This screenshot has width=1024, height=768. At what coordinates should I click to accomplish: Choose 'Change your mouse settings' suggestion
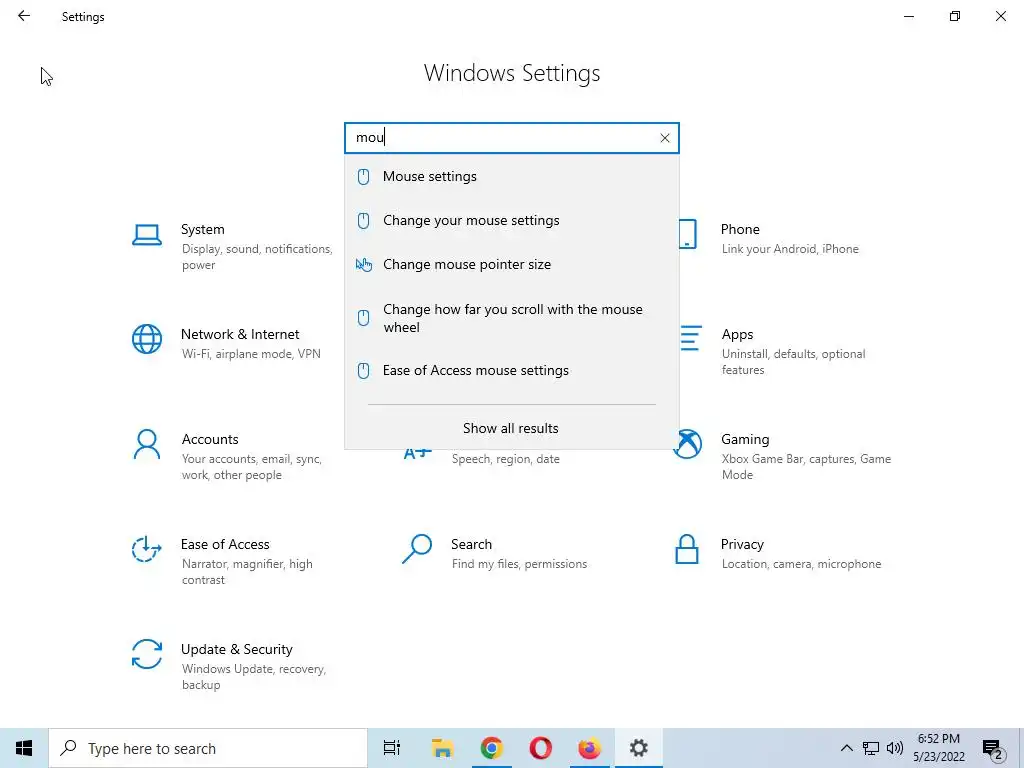pyautogui.click(x=511, y=220)
